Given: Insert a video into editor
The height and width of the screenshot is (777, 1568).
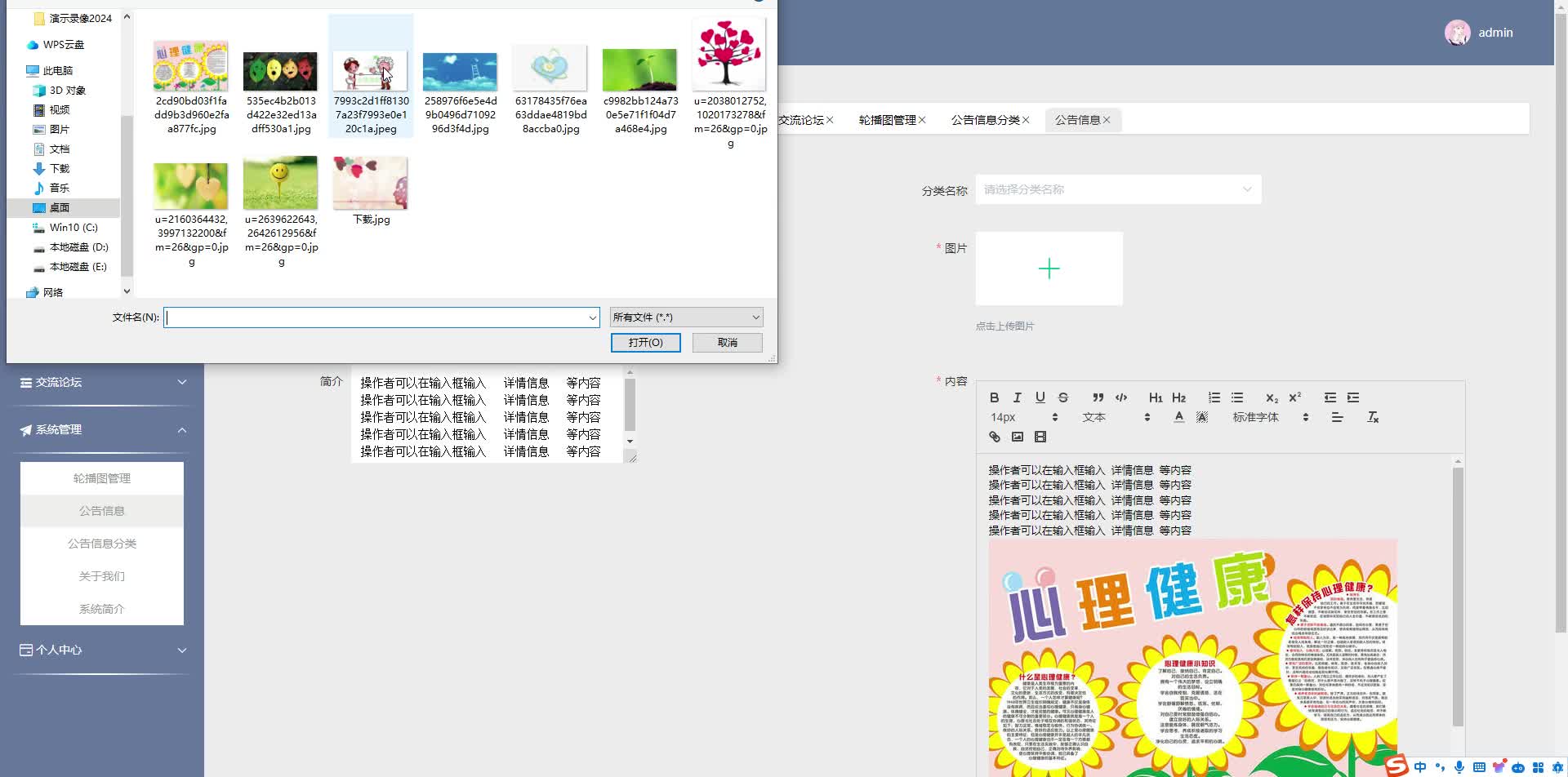Looking at the screenshot, I should [x=1040, y=437].
